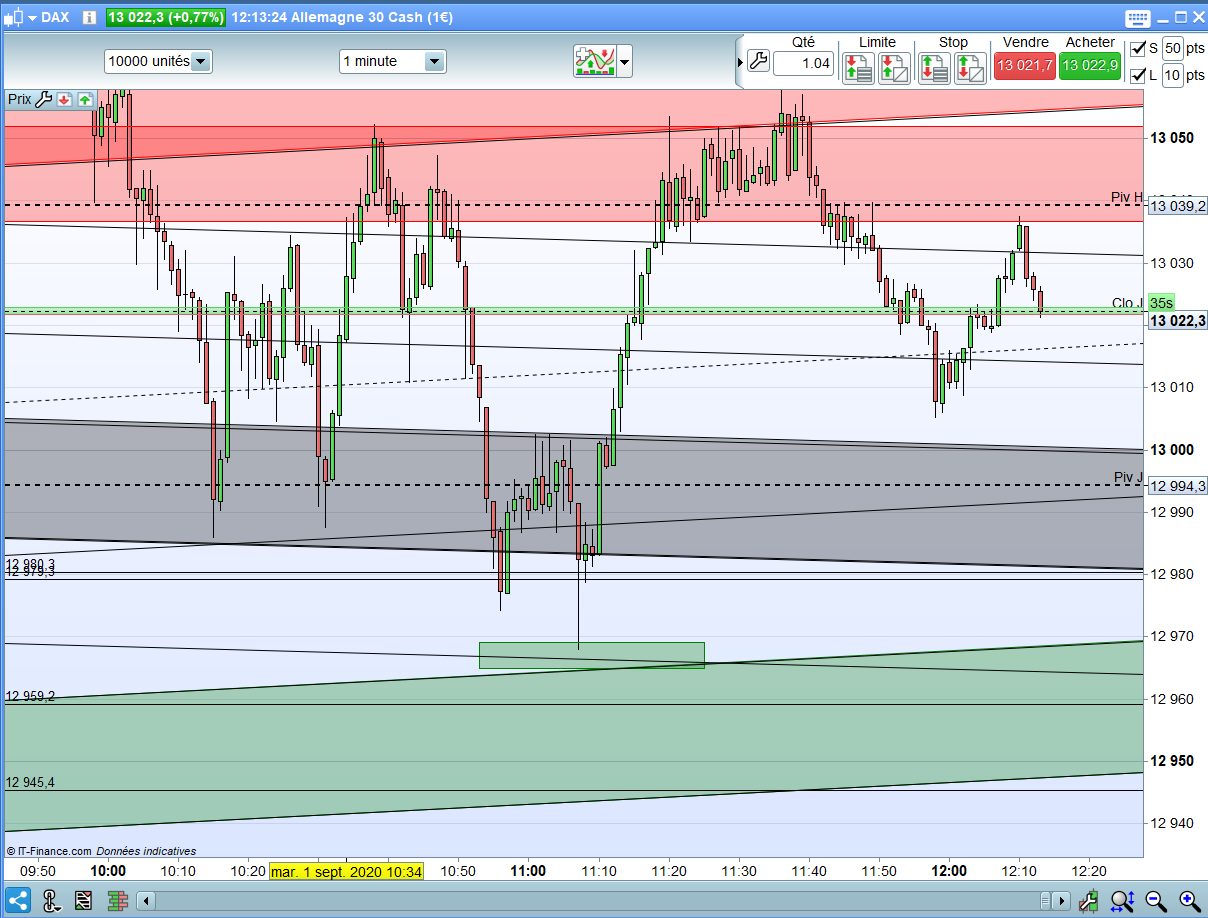Click the 10:00 time axis label
Screen dimensions: 1208x918
[108, 871]
